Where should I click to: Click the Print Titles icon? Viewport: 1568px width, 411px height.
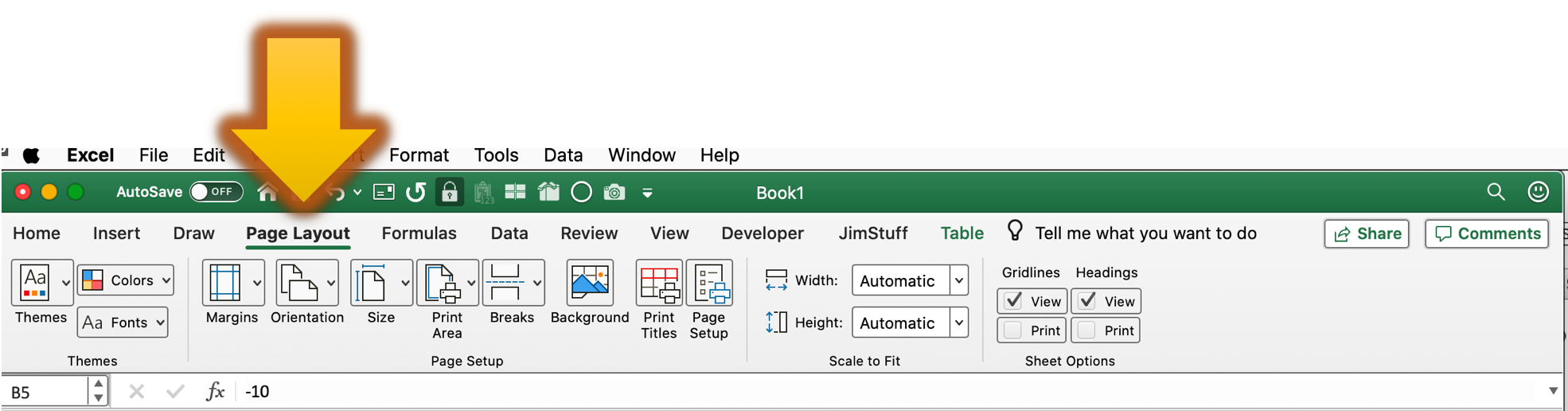pyautogui.click(x=659, y=282)
